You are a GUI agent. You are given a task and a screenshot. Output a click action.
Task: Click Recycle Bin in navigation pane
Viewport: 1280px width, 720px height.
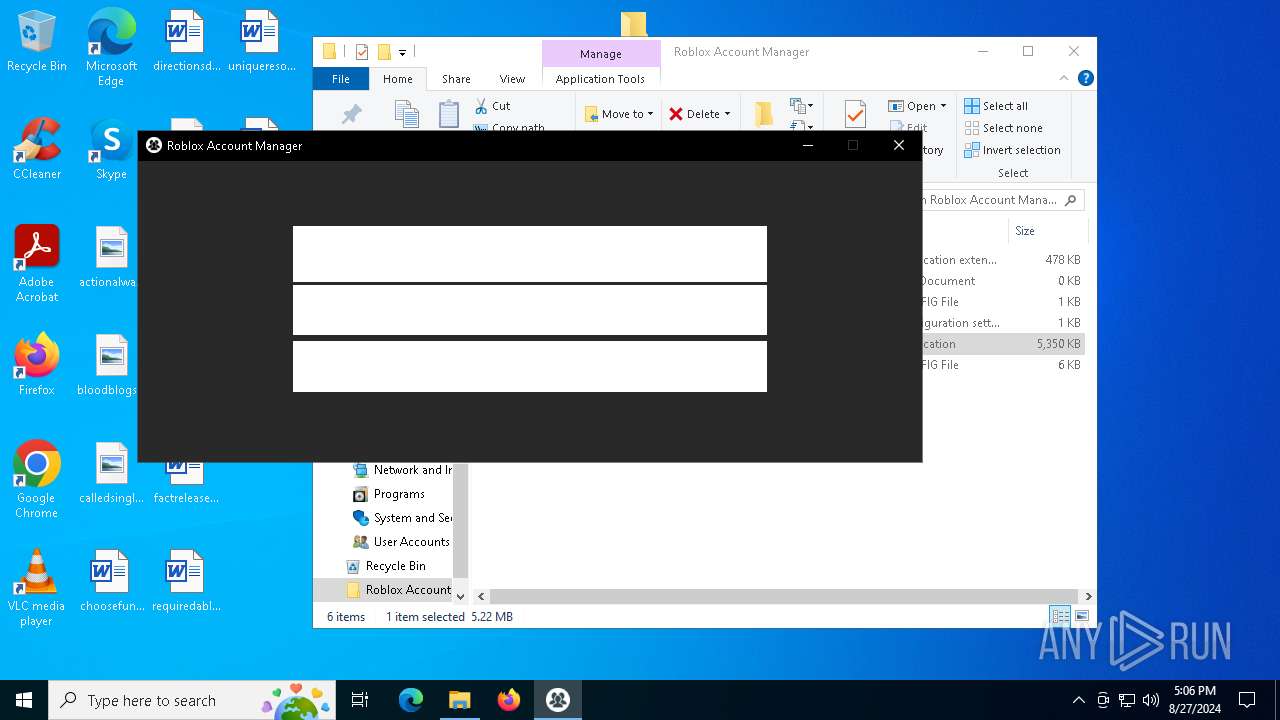click(385, 566)
